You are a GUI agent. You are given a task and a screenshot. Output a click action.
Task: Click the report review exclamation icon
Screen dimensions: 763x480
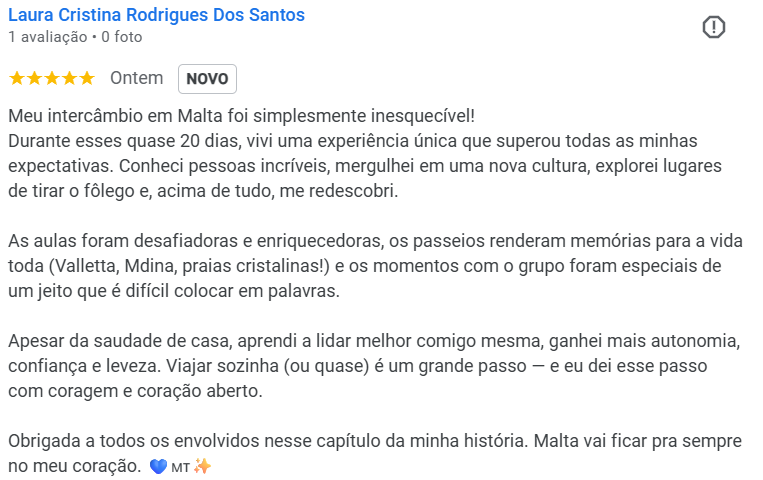(x=713, y=28)
